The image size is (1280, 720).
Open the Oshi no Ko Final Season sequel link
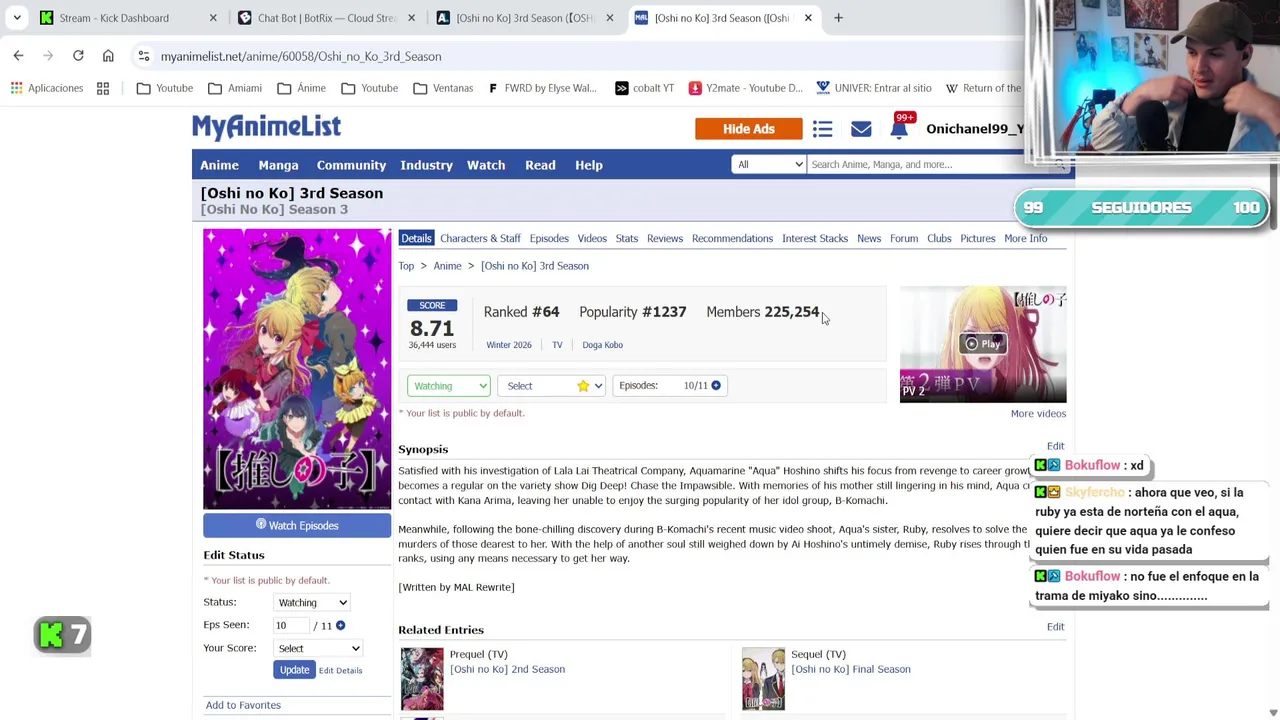click(x=851, y=669)
